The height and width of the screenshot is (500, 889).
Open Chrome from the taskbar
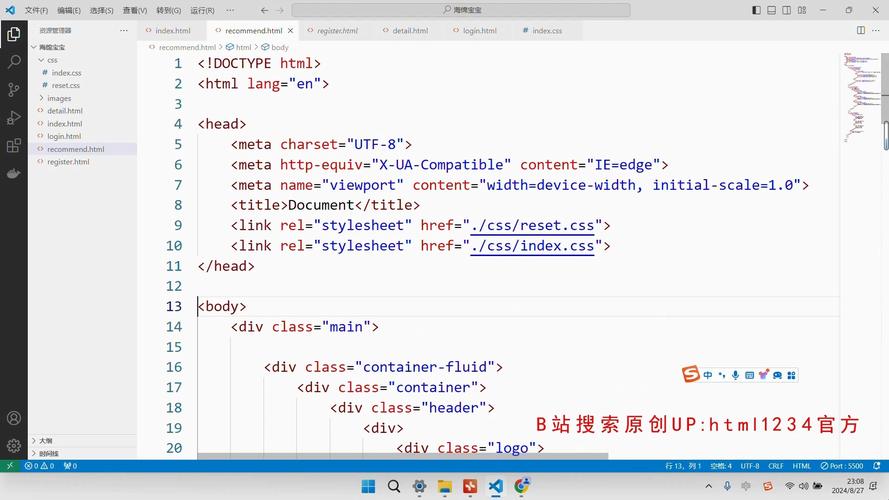click(x=522, y=486)
